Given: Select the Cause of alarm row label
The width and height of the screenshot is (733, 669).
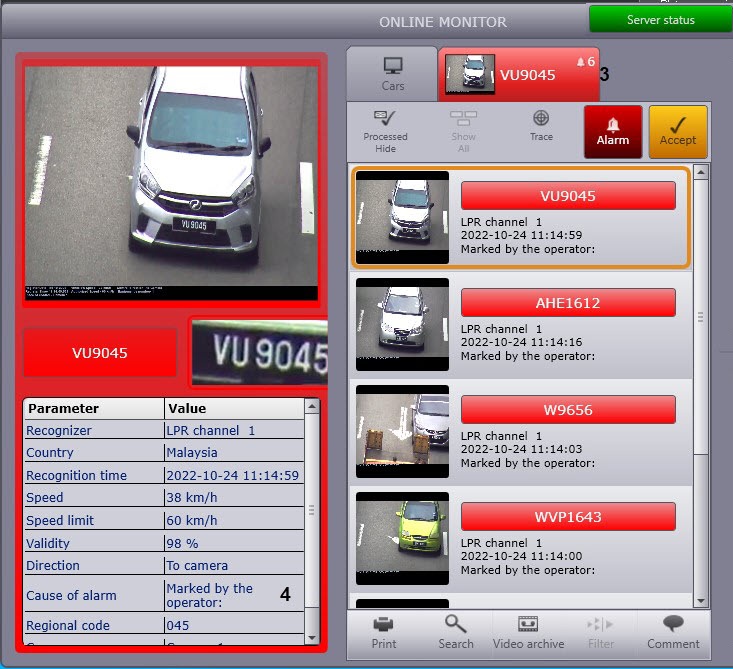Looking at the screenshot, I should click(x=71, y=595).
